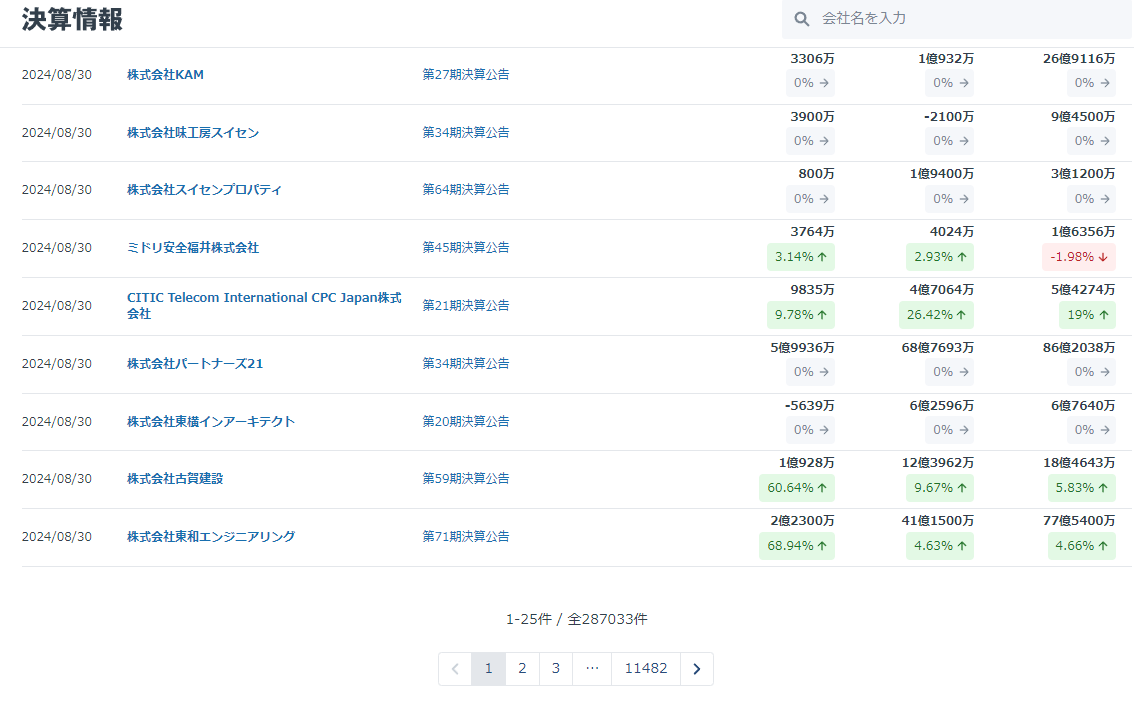Select the value 86億2038万
This screenshot has width=1134, height=702.
click(x=1079, y=348)
